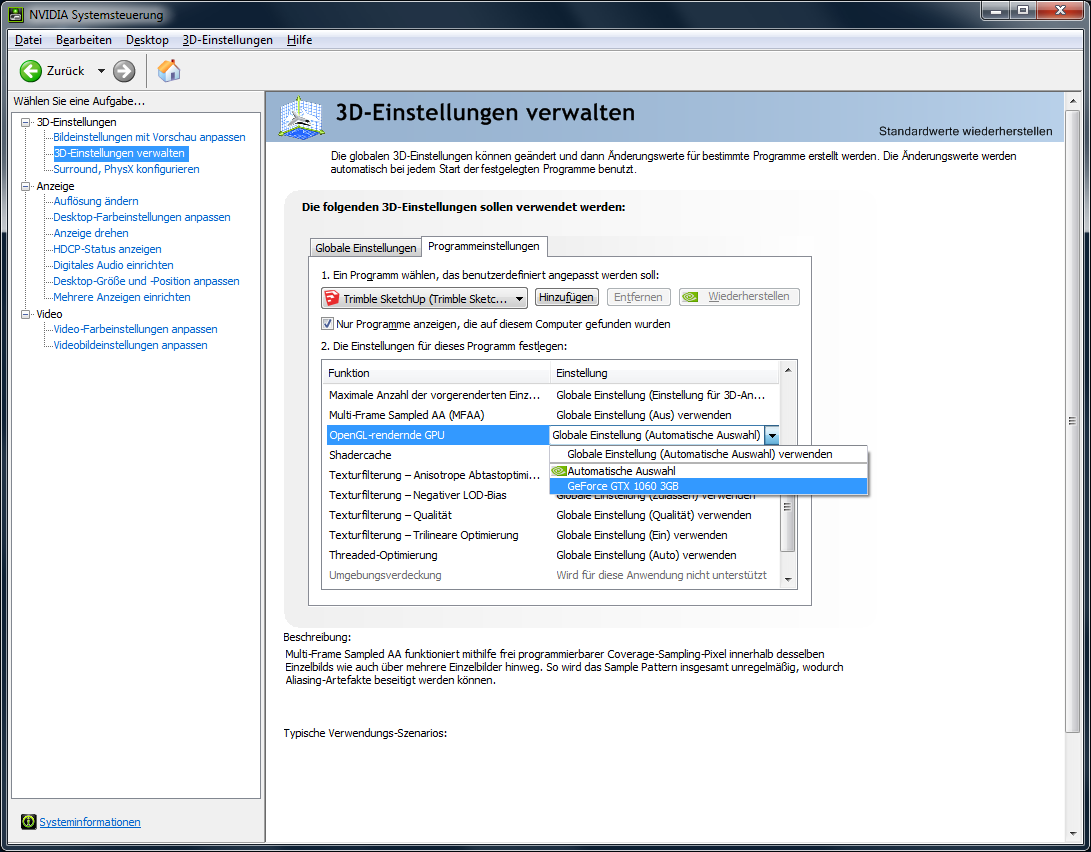This screenshot has width=1091, height=852.
Task: Click the Home house icon in toolbar
Action: click(x=169, y=71)
